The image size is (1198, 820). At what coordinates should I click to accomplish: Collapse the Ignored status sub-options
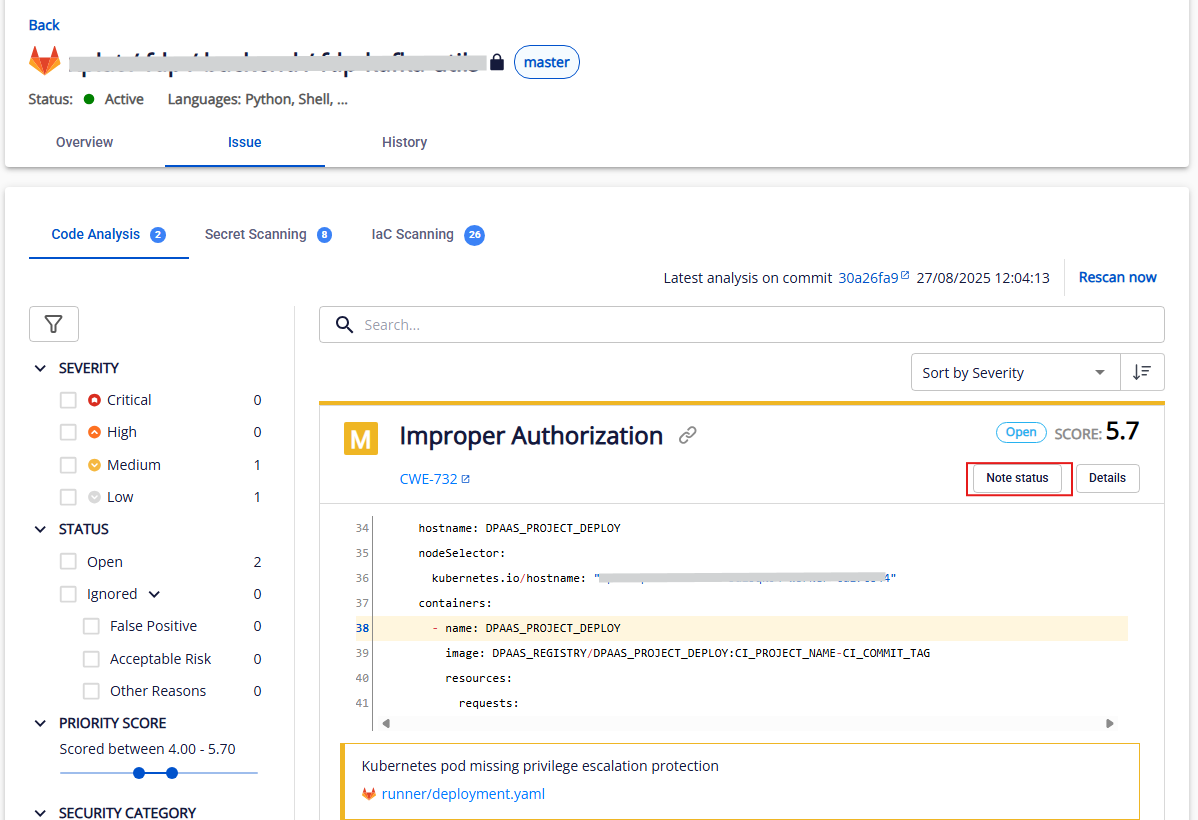click(154, 594)
